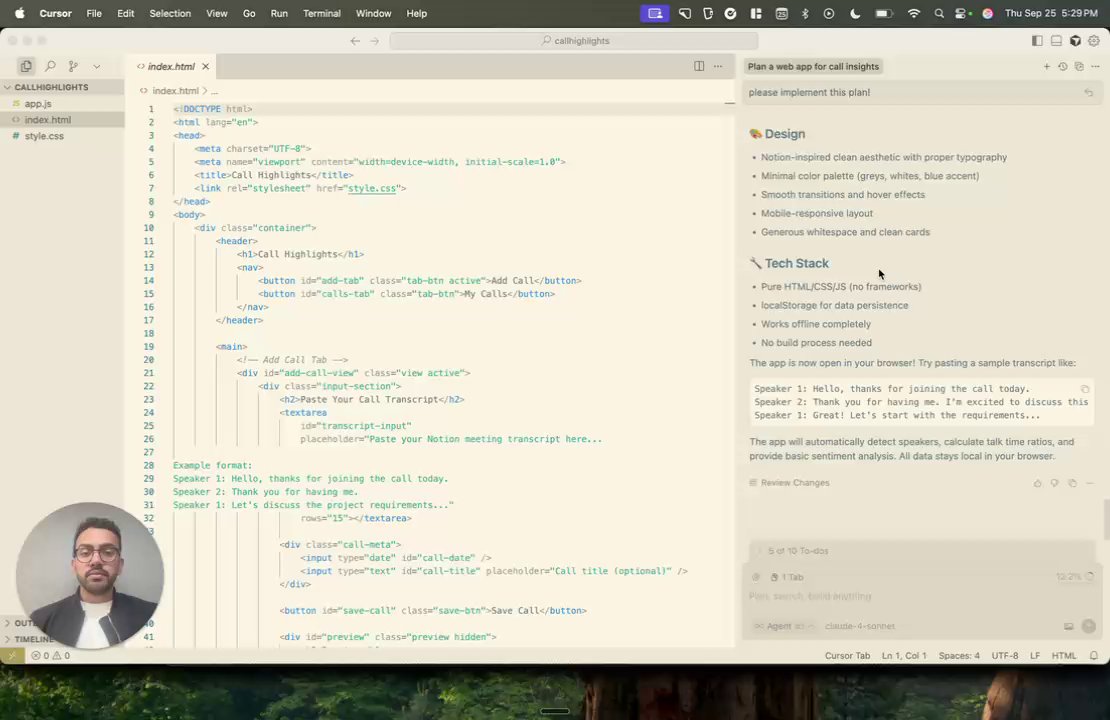Open the Terminal menu
Viewport: 1110px width, 720px height.
[321, 13]
